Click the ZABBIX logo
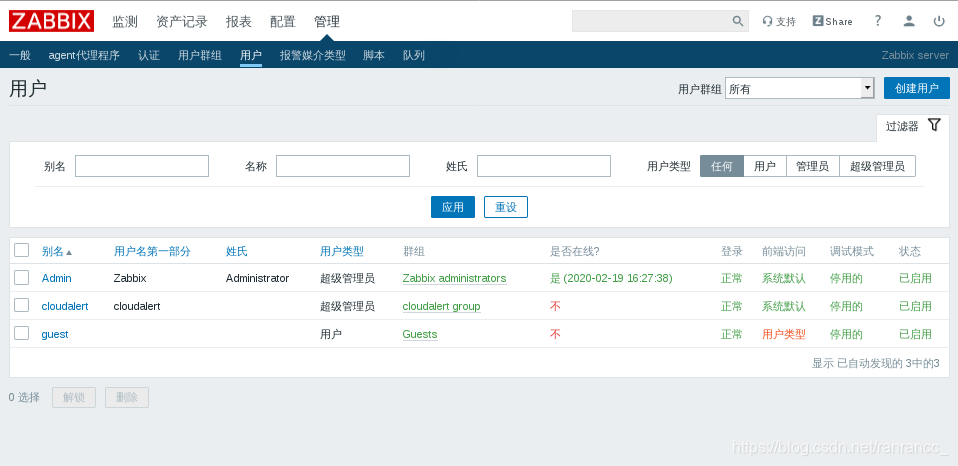The height and width of the screenshot is (466, 958). pyautogui.click(x=51, y=21)
